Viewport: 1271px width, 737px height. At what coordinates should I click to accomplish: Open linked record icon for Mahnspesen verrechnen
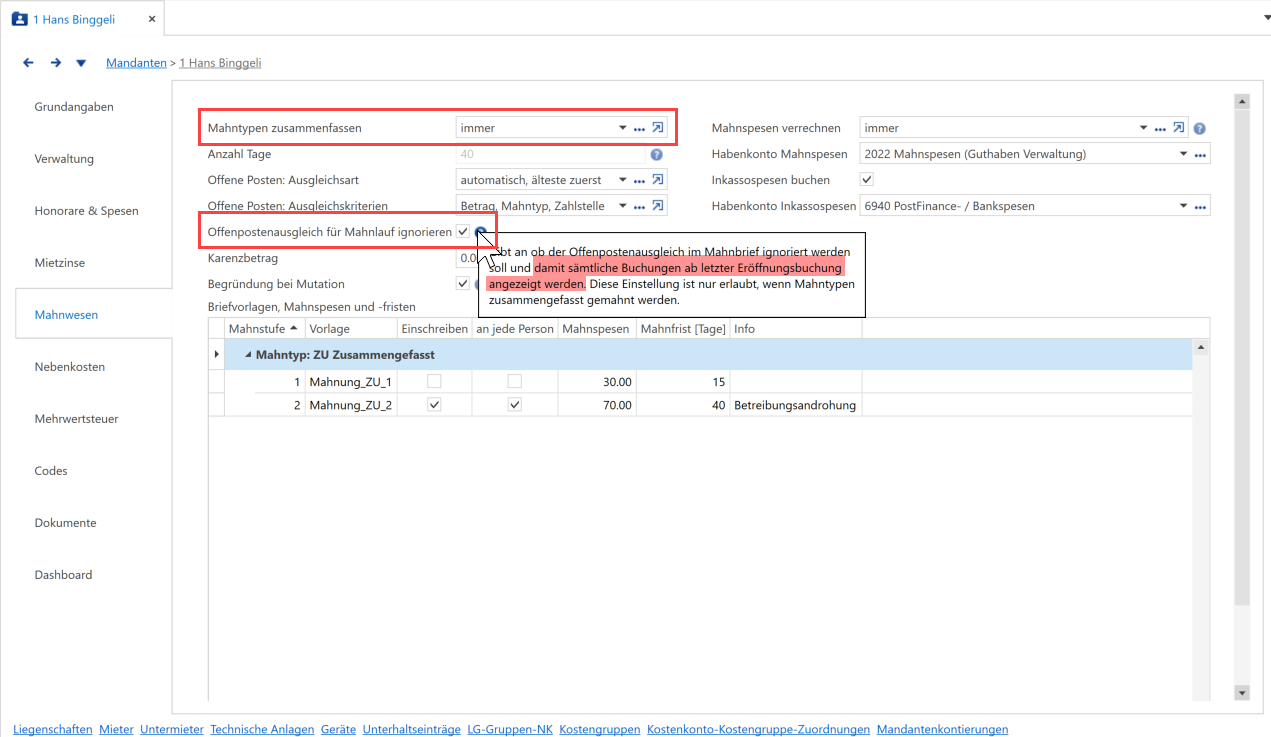[1179, 128]
